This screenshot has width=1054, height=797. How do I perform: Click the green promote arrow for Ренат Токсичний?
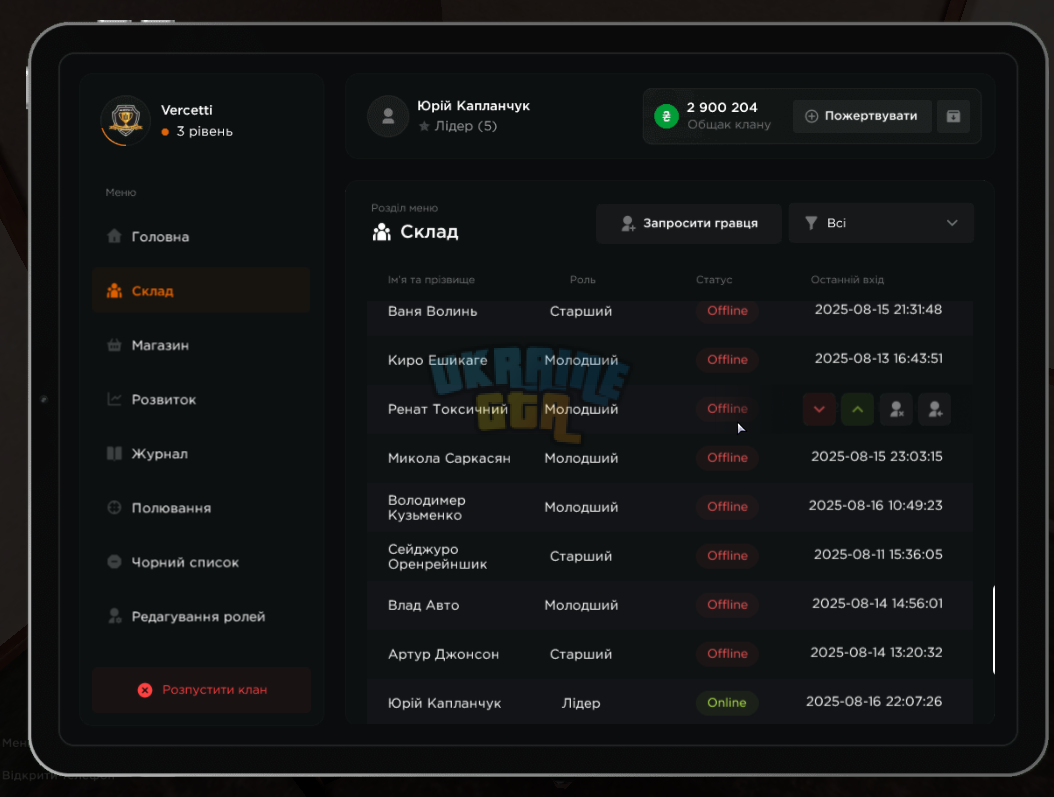pos(857,409)
